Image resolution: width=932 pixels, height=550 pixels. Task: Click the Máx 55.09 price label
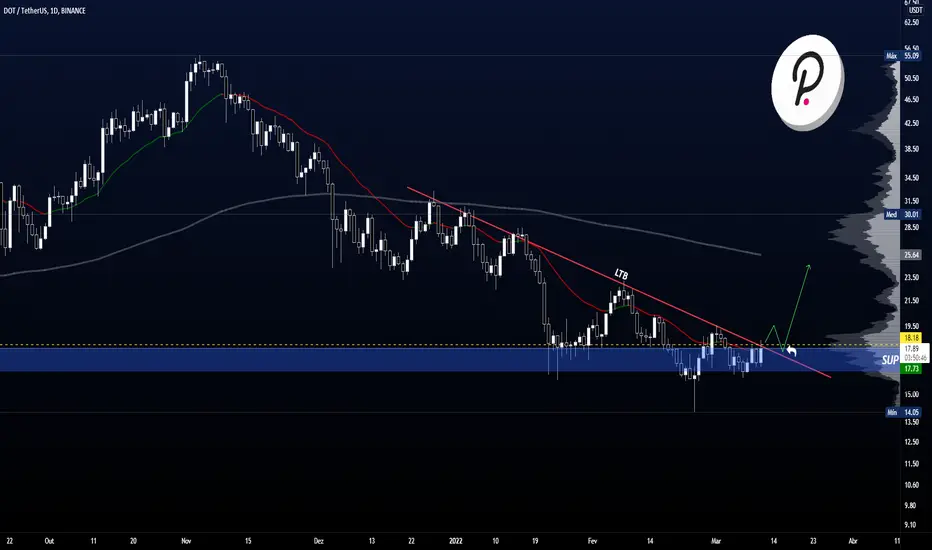coord(903,56)
